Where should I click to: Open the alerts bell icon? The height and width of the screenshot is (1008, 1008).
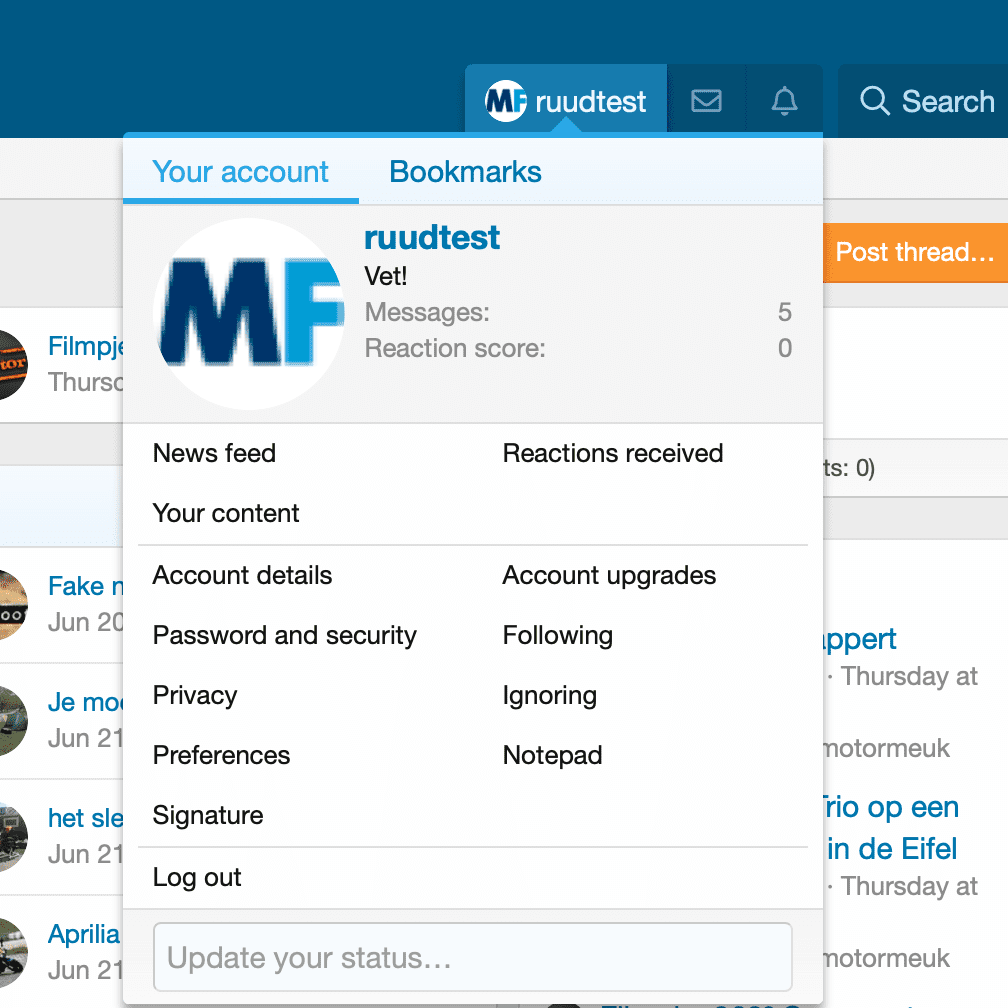pyautogui.click(x=785, y=101)
